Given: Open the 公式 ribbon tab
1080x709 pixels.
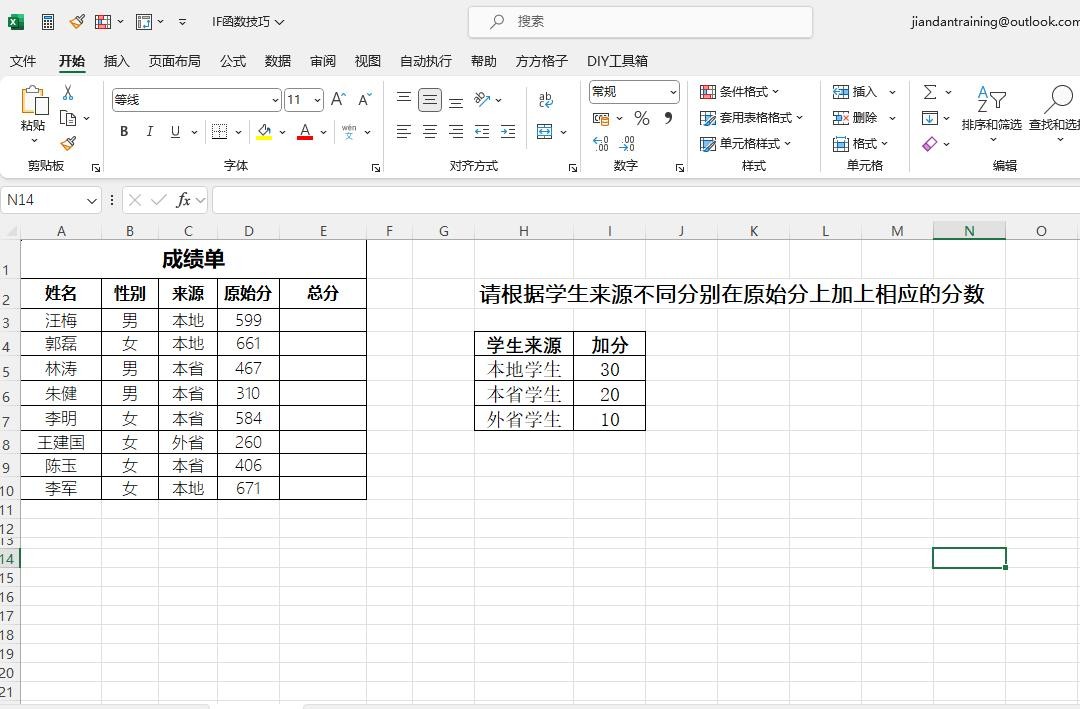Looking at the screenshot, I should [233, 61].
